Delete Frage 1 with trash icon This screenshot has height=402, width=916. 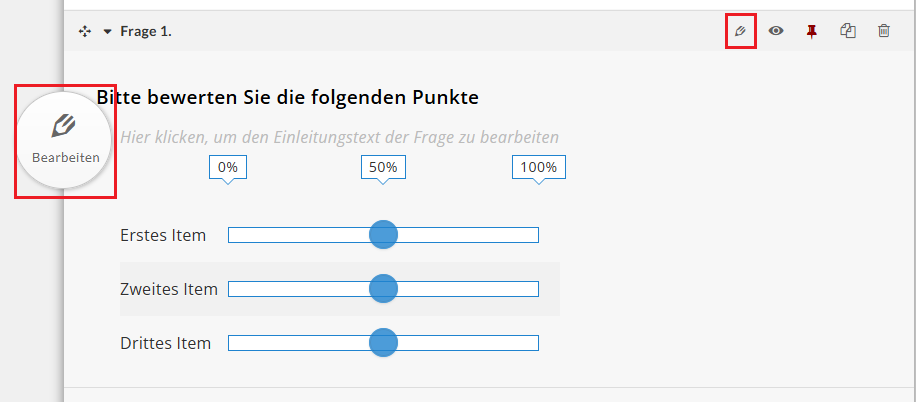click(x=884, y=31)
